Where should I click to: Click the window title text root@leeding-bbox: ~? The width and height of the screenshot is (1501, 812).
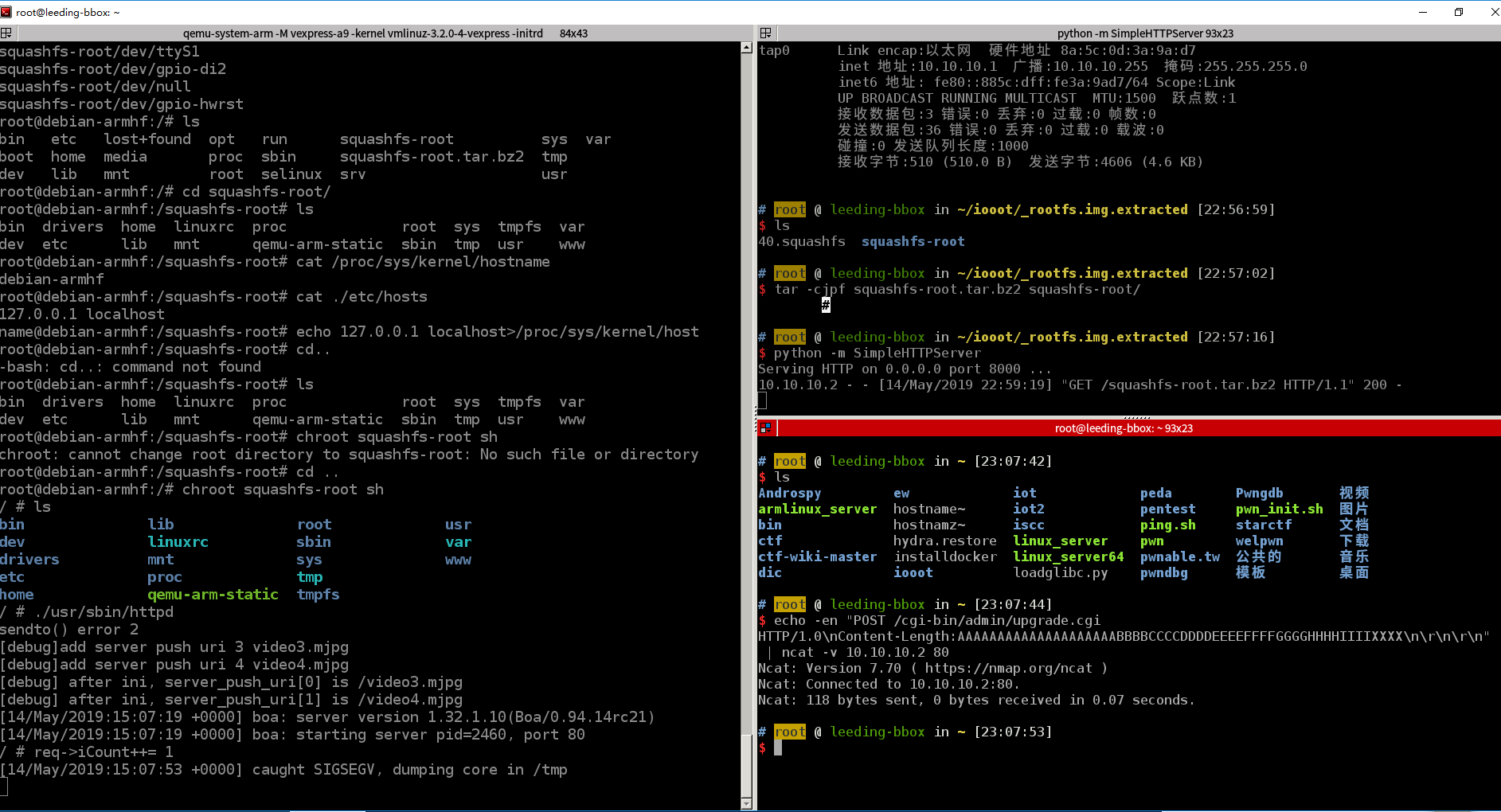click(x=68, y=12)
